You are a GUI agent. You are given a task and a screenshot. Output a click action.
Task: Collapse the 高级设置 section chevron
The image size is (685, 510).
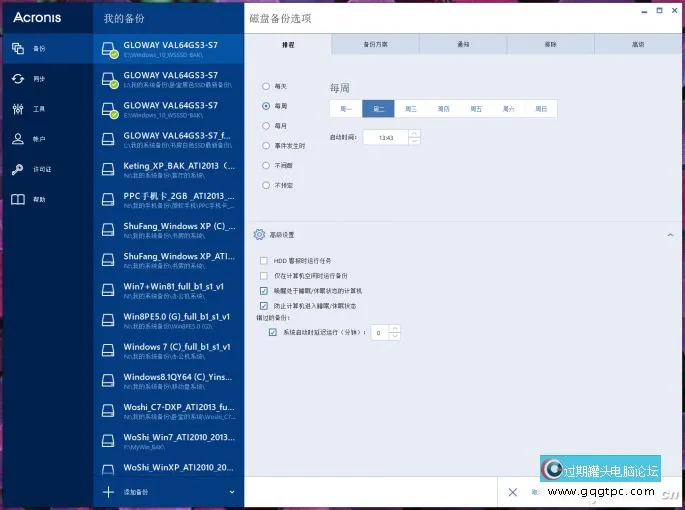[x=670, y=234]
